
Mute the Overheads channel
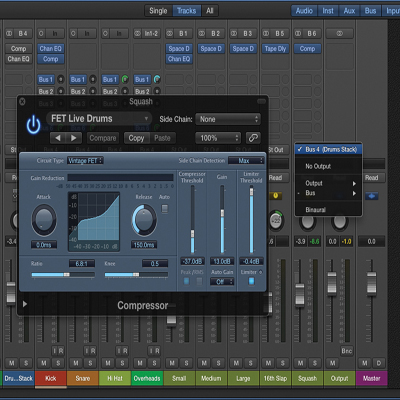coord(140,363)
